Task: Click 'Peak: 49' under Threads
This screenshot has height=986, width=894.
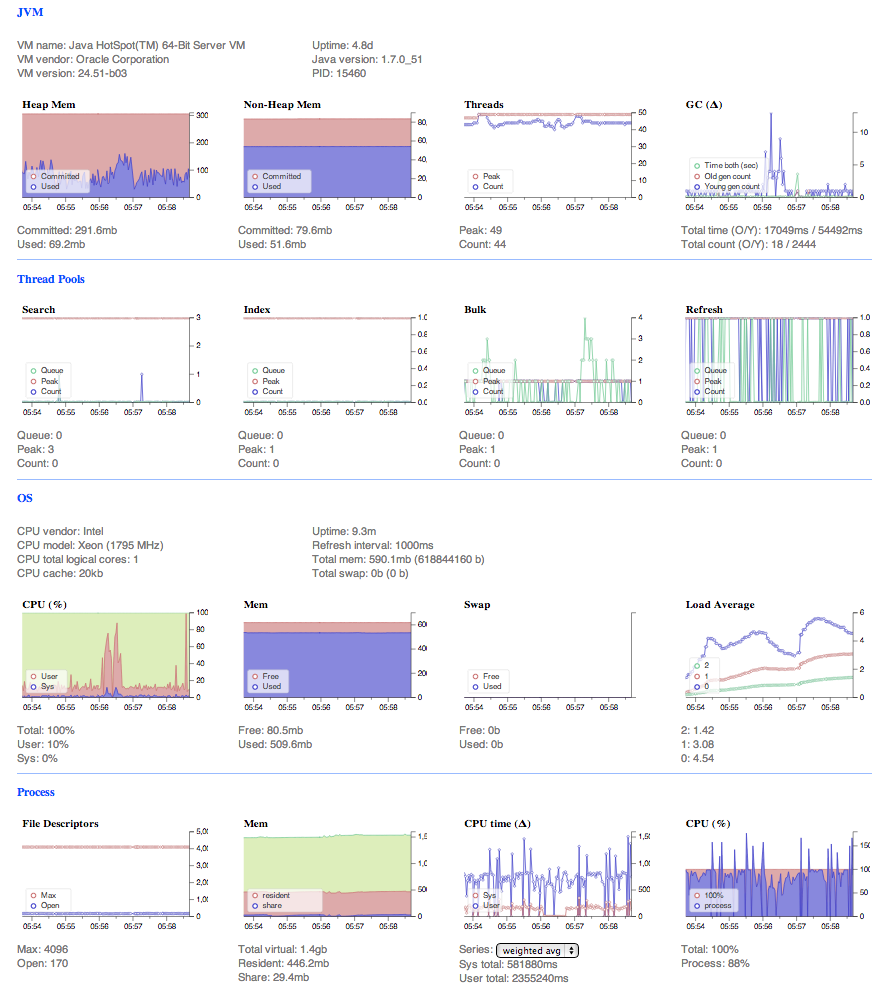Action: click(480, 230)
